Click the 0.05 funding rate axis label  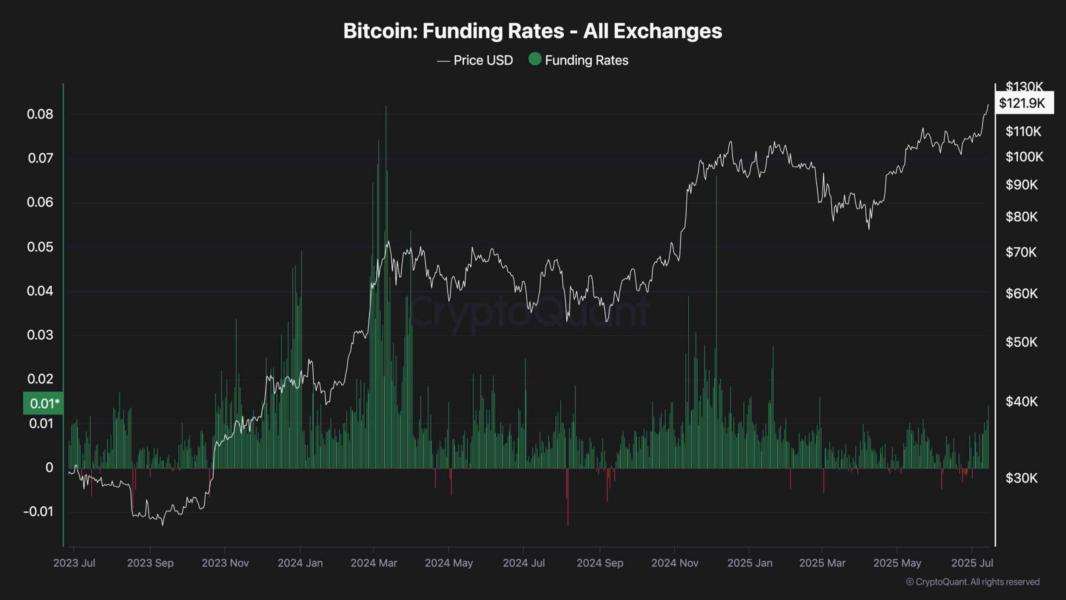pos(40,247)
